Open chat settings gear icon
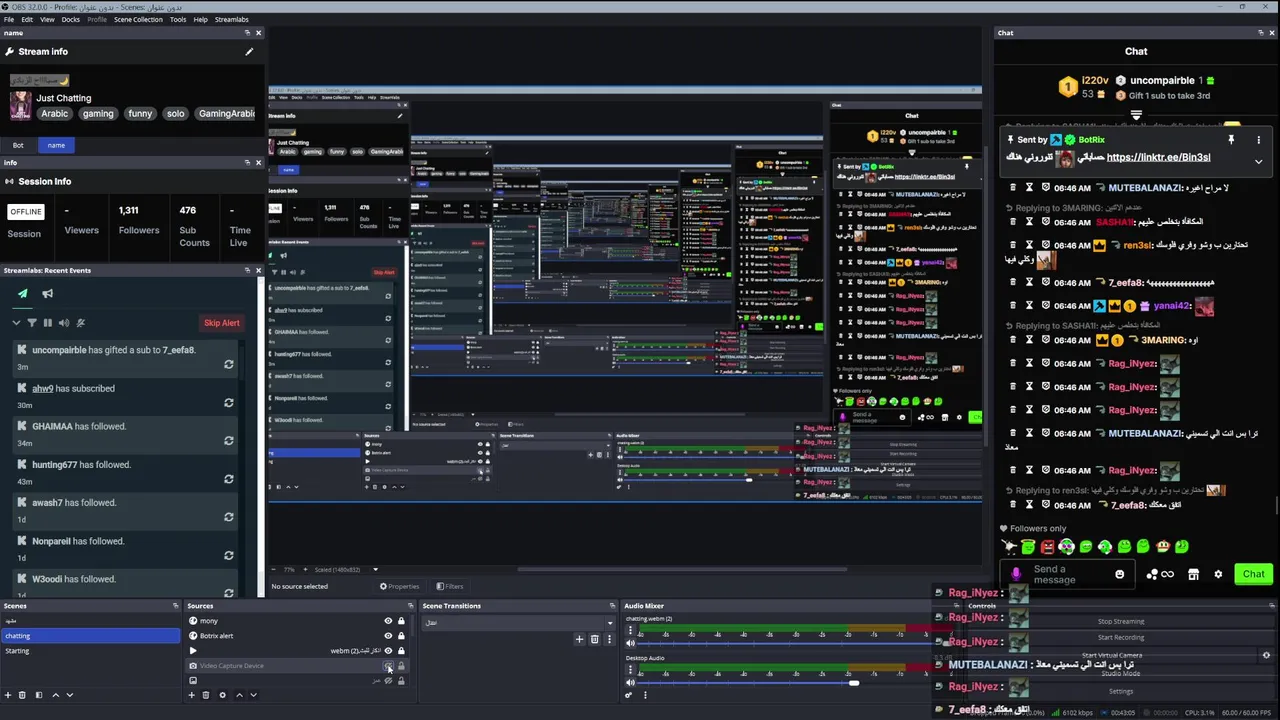The width and height of the screenshot is (1280, 720). (1218, 574)
